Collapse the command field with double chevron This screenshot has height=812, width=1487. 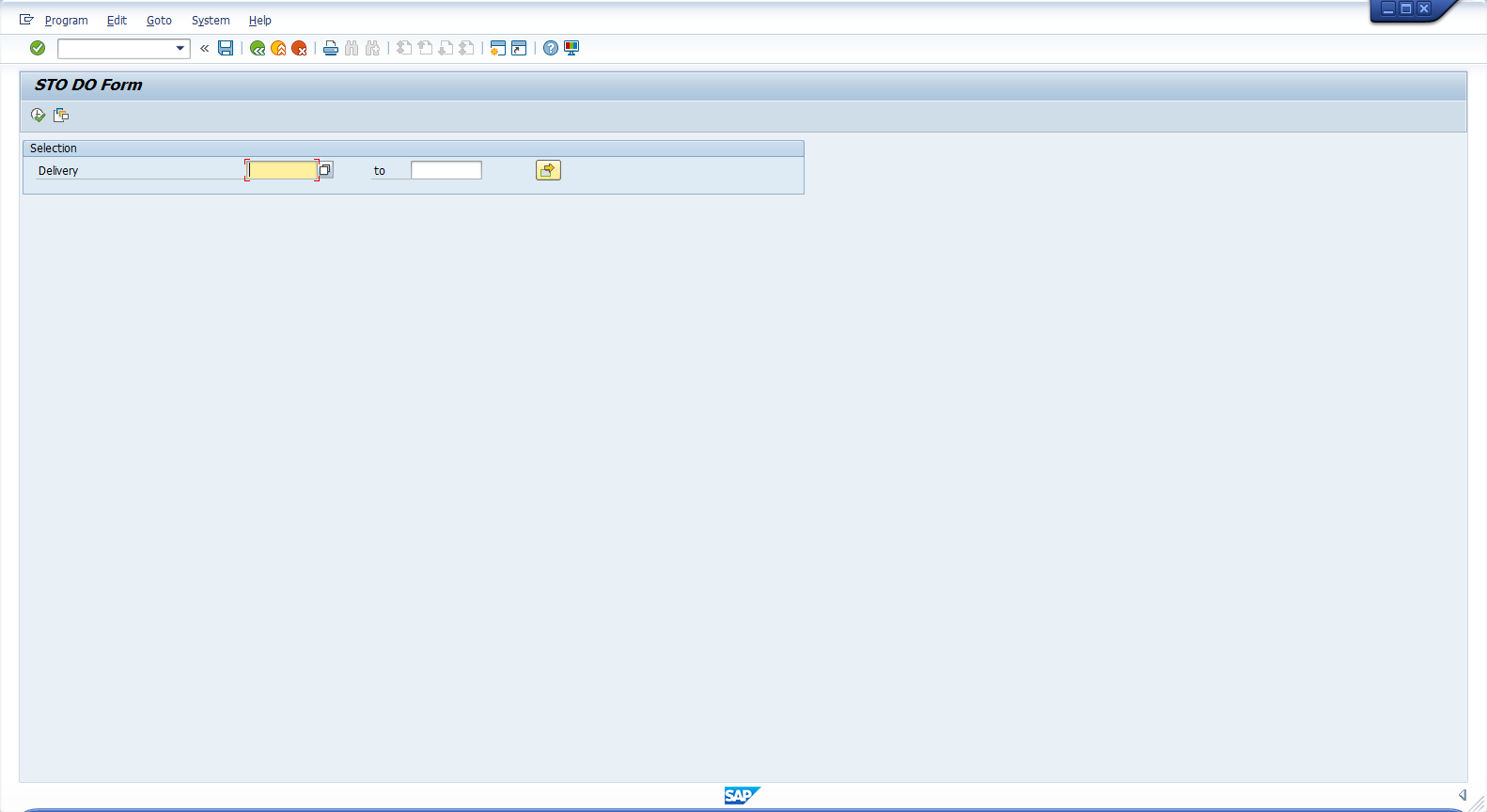[x=204, y=48]
